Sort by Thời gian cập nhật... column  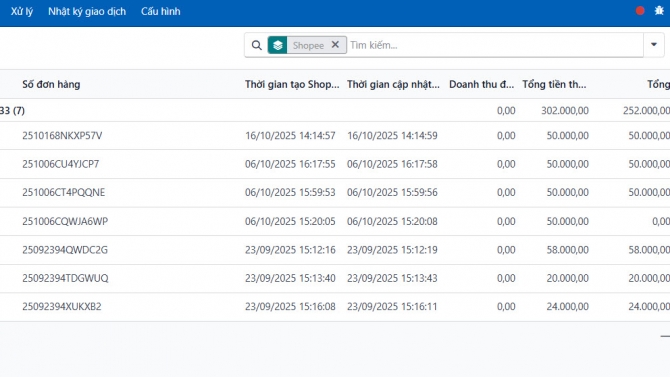click(x=393, y=85)
